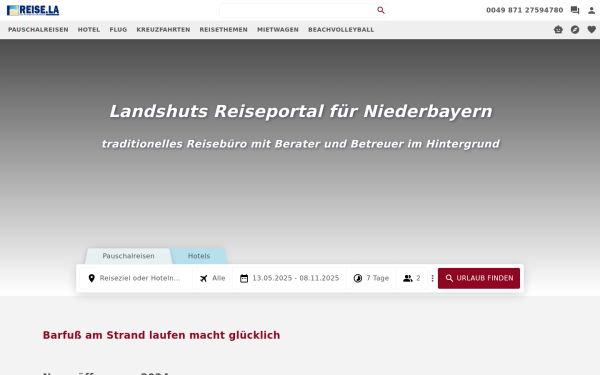Click the REISE.LA logo
This screenshot has height=375, width=600.
33,10
